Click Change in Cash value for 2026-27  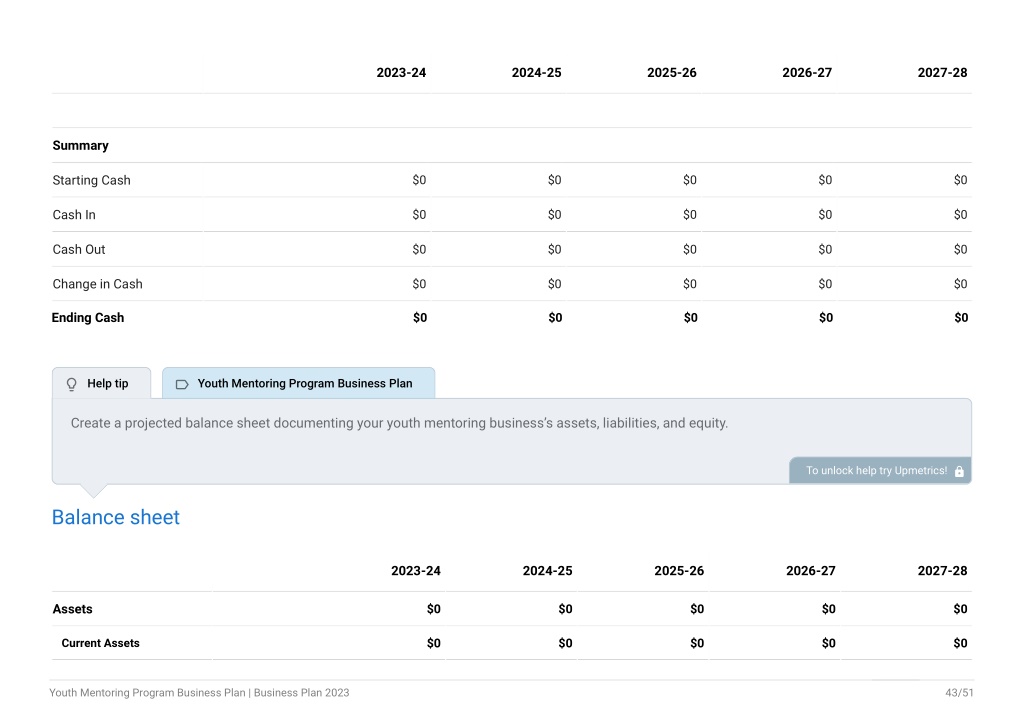825,284
